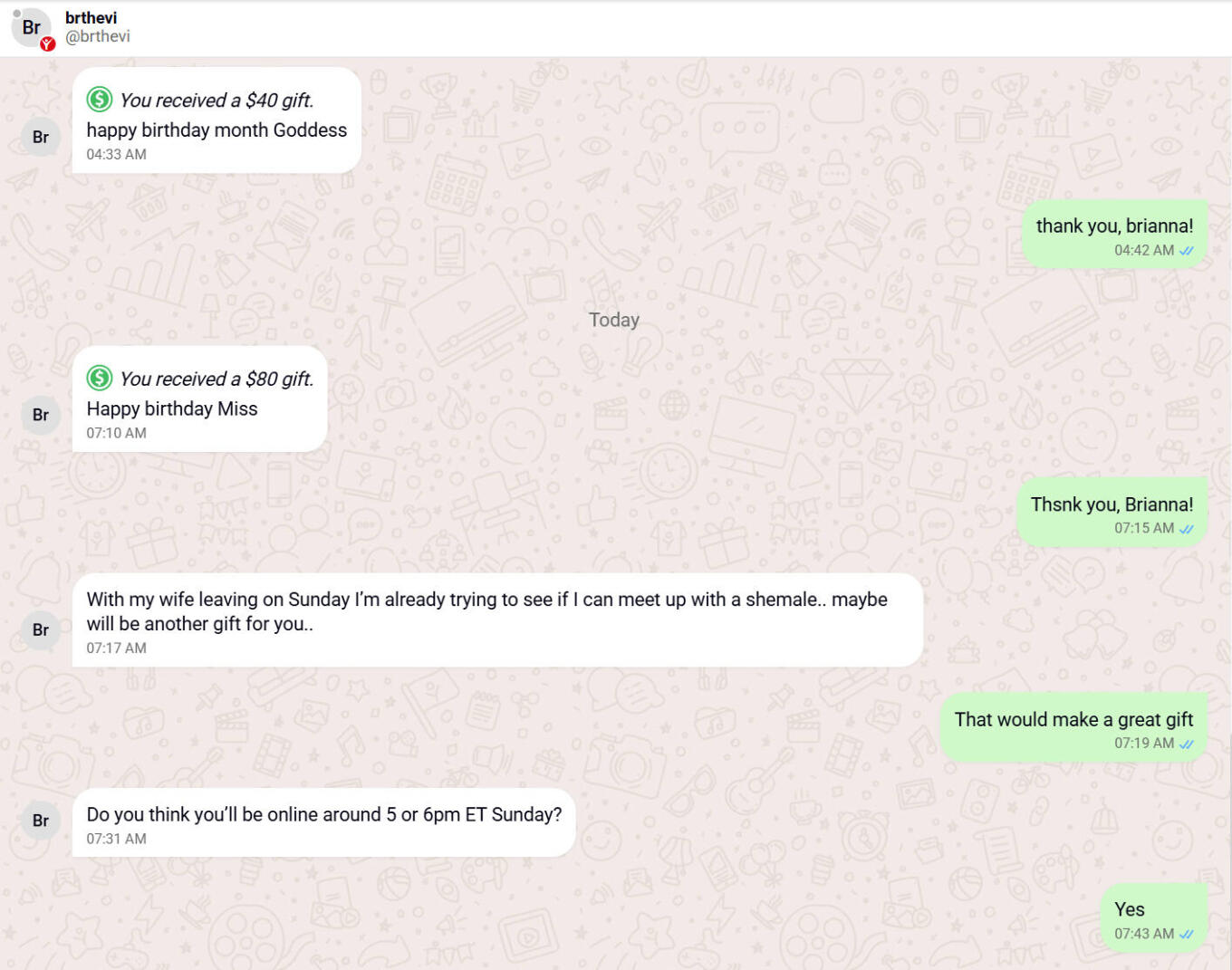Click the Br avatar beside the wife leaving message
Screen dimensions: 1232x970
click(x=41, y=629)
